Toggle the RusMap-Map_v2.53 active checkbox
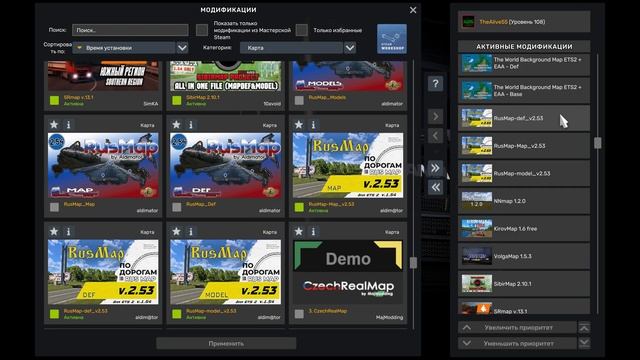 point(299,207)
